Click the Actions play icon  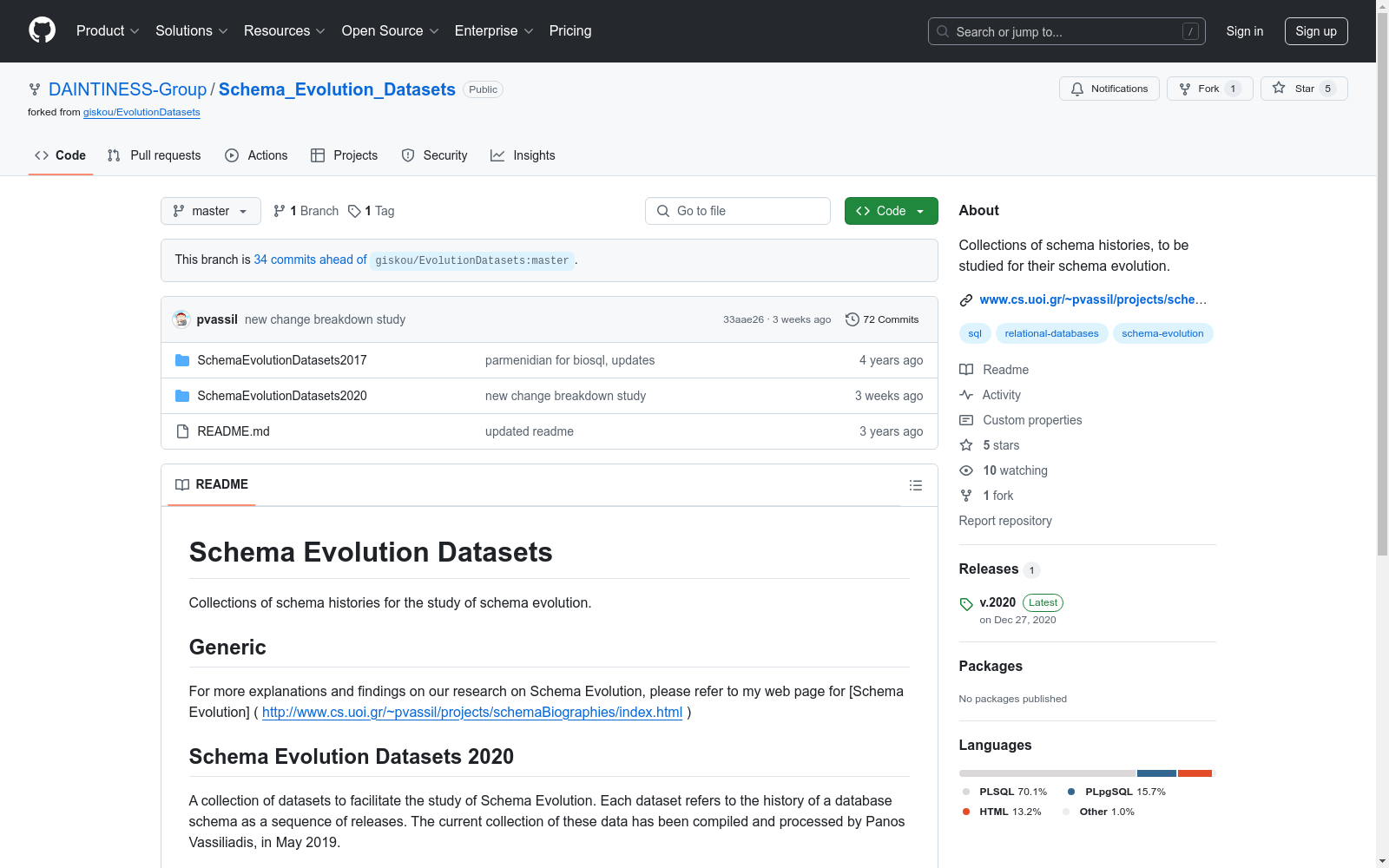click(x=232, y=155)
